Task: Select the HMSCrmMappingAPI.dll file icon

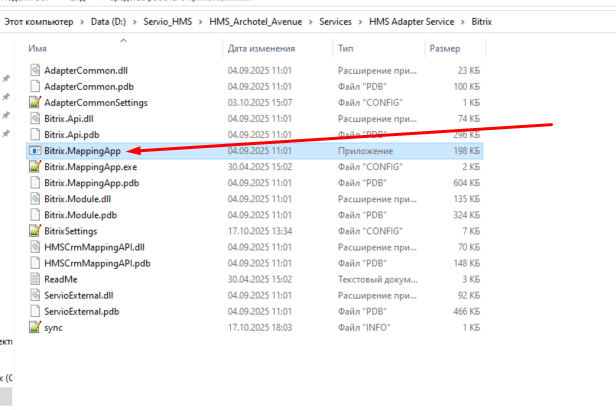Action: (x=35, y=247)
